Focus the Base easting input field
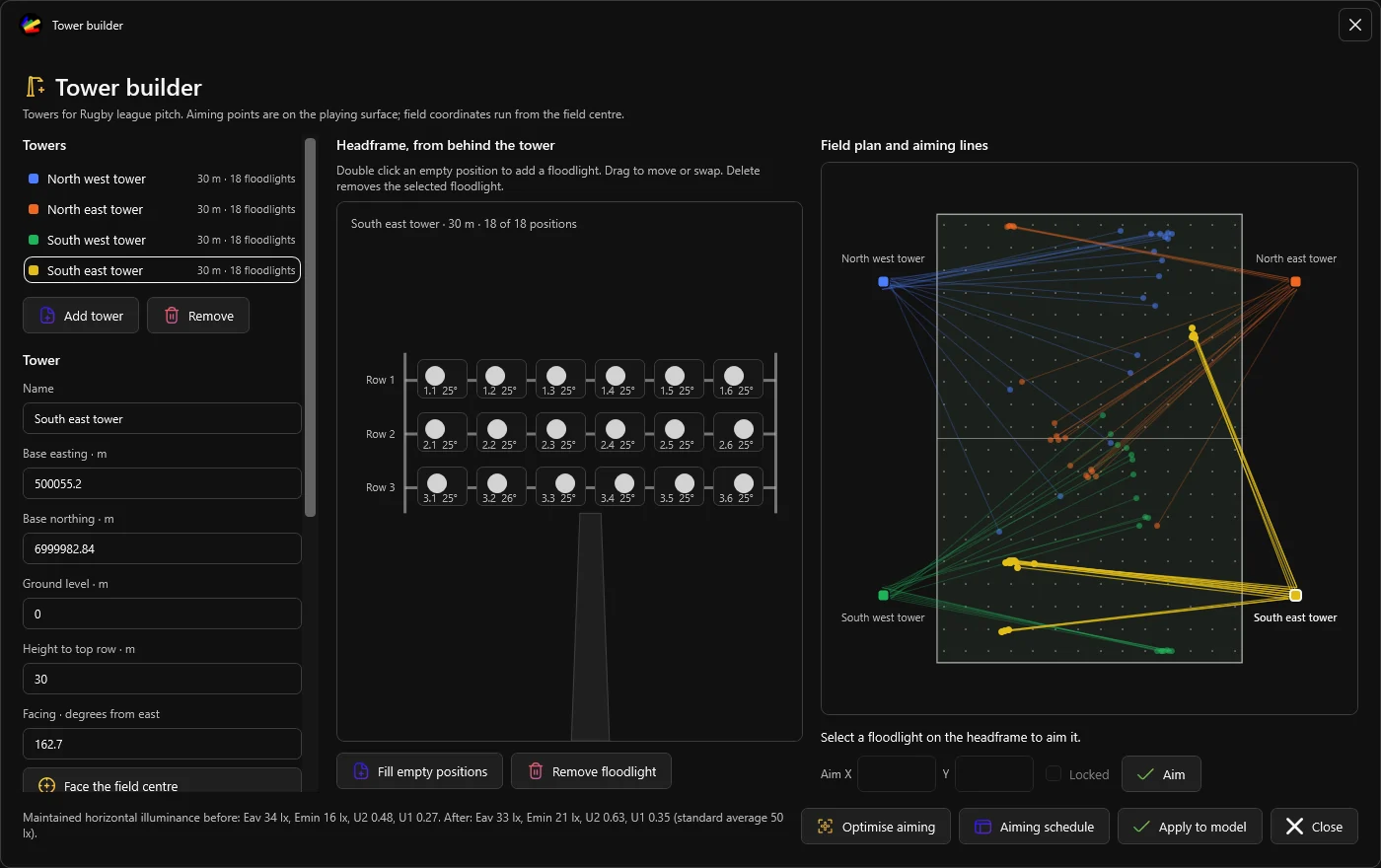 (162, 483)
